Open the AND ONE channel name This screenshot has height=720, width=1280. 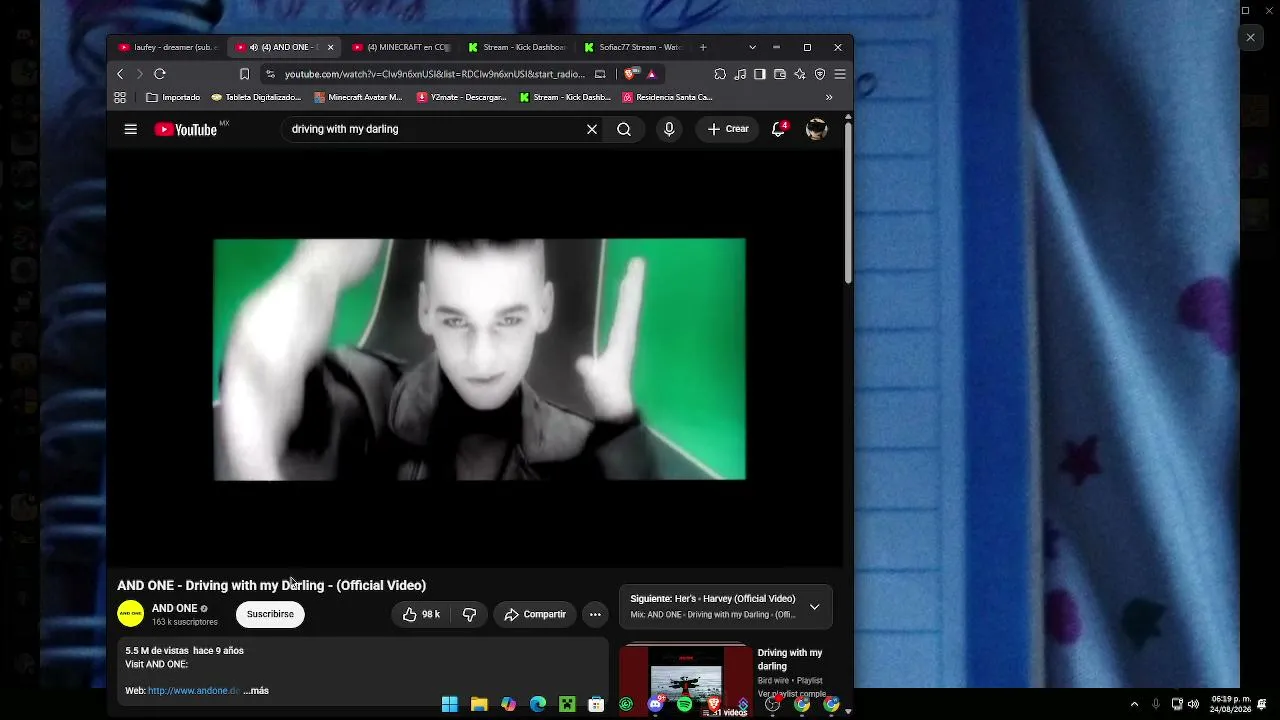pyautogui.click(x=174, y=608)
